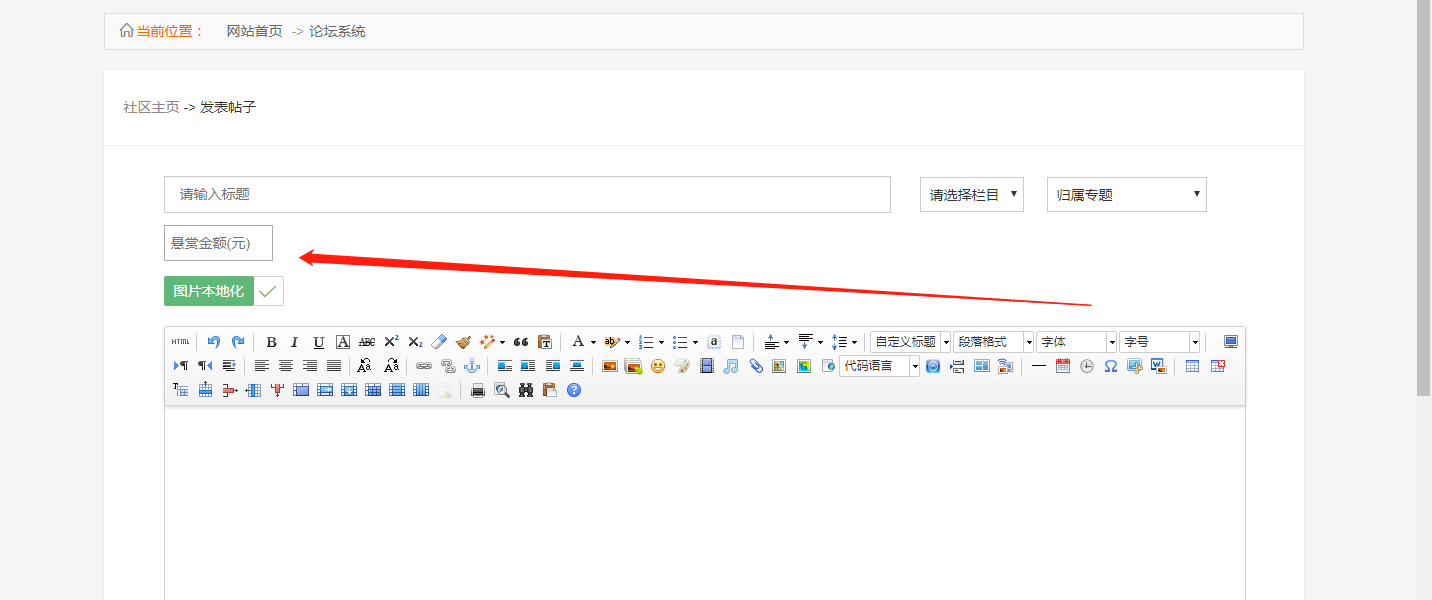Click the Bold formatting icon
Screen dimensions: 1432x600
click(271, 342)
